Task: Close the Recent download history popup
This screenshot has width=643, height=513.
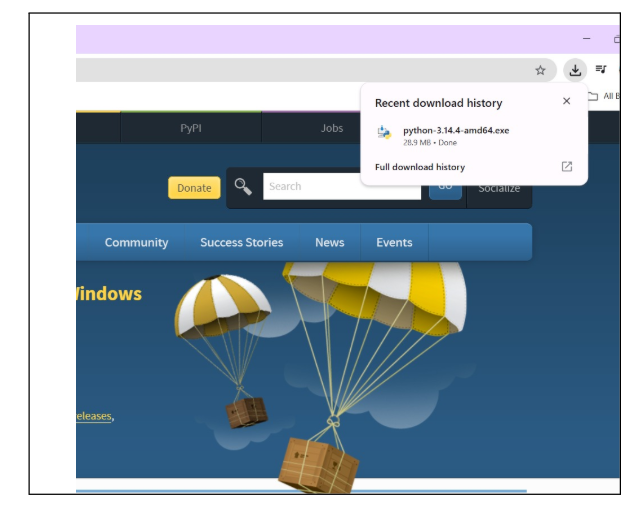Action: click(567, 101)
